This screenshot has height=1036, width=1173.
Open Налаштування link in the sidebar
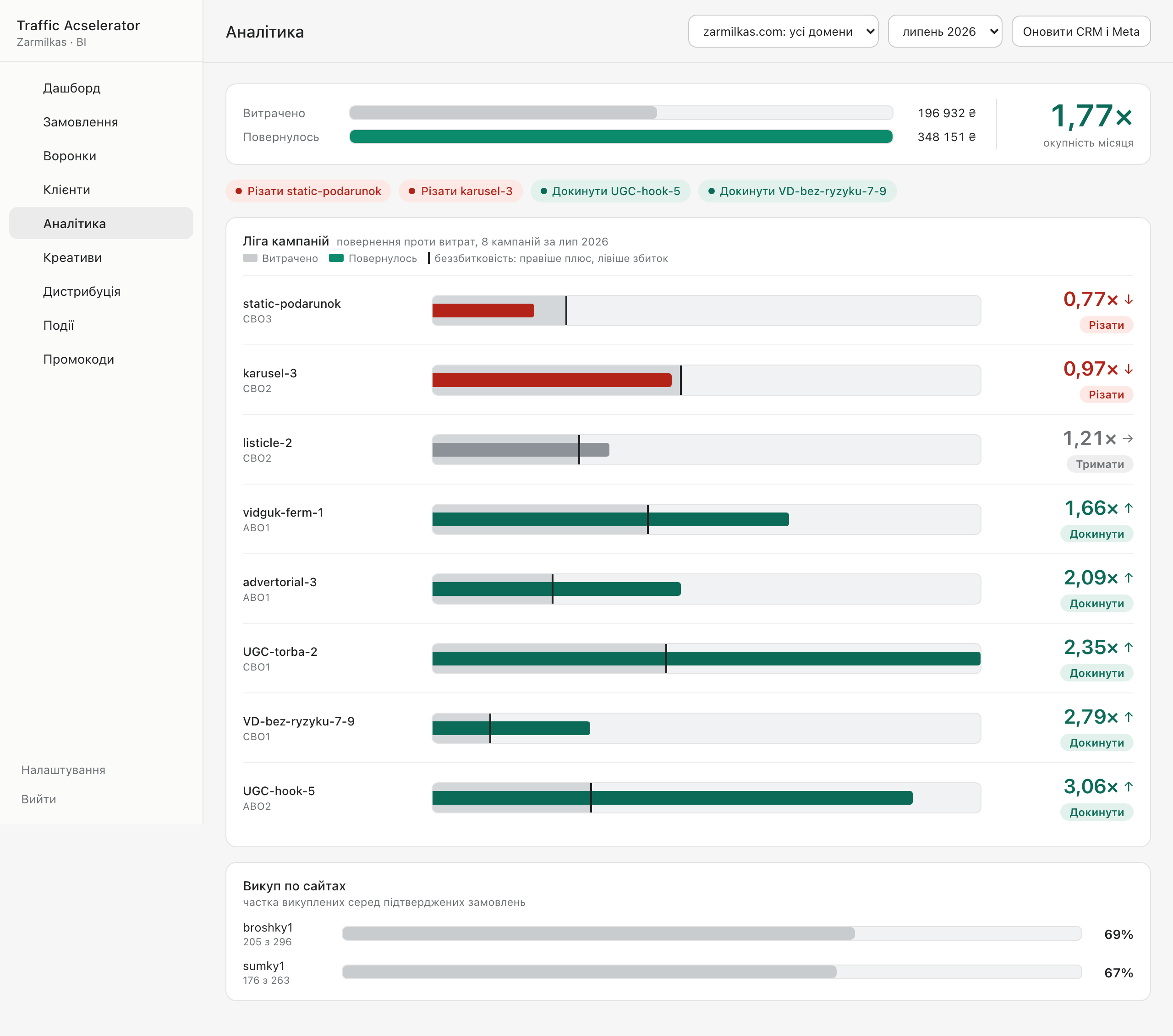pos(63,770)
